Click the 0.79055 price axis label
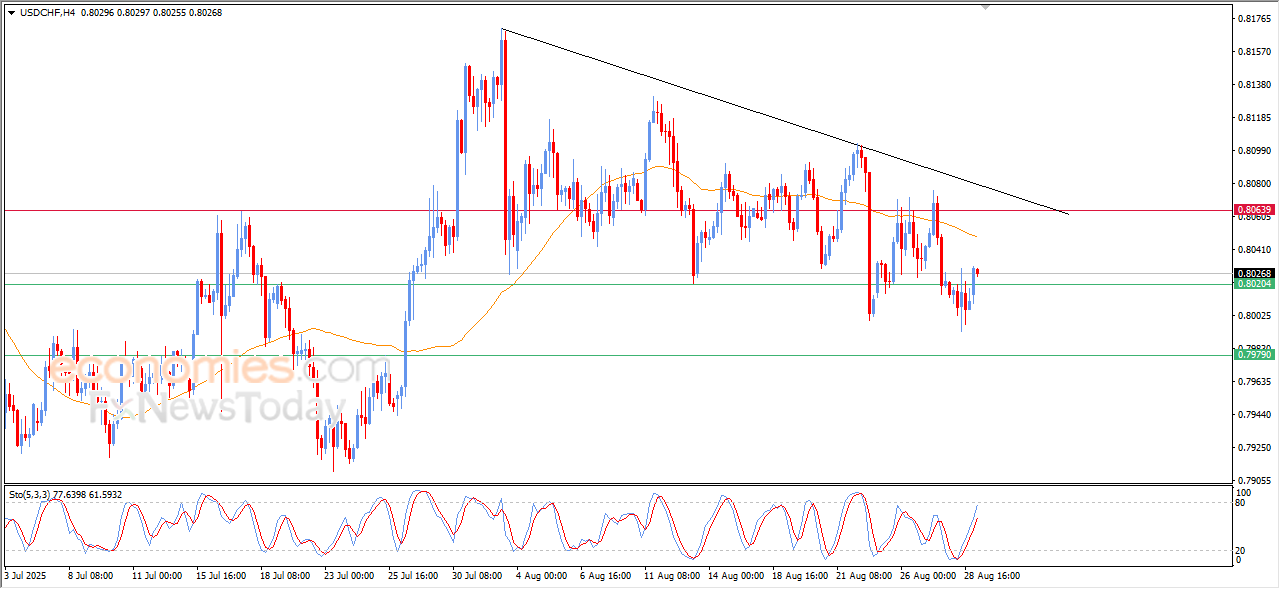Image resolution: width=1280 pixels, height=589 pixels. [1254, 481]
